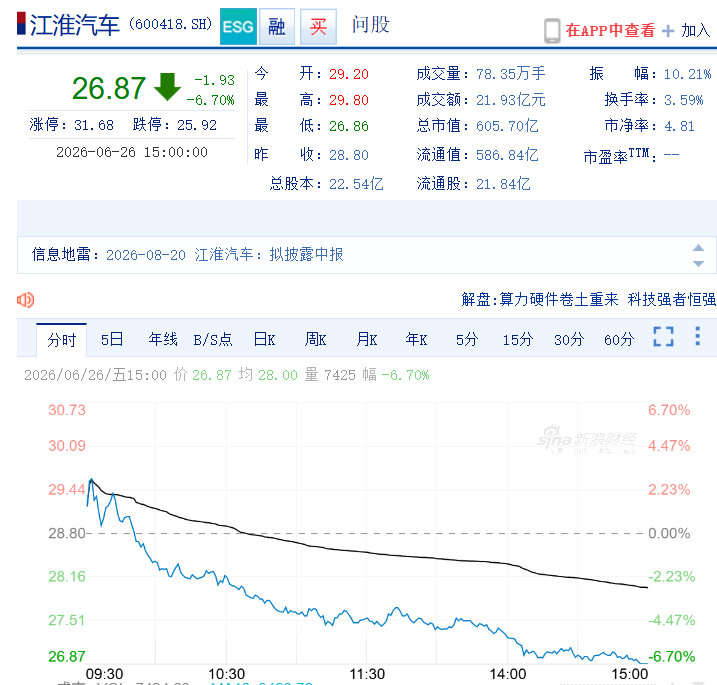
Task: Click the plus 加入 watchlist button
Action: pyautogui.click(x=687, y=31)
